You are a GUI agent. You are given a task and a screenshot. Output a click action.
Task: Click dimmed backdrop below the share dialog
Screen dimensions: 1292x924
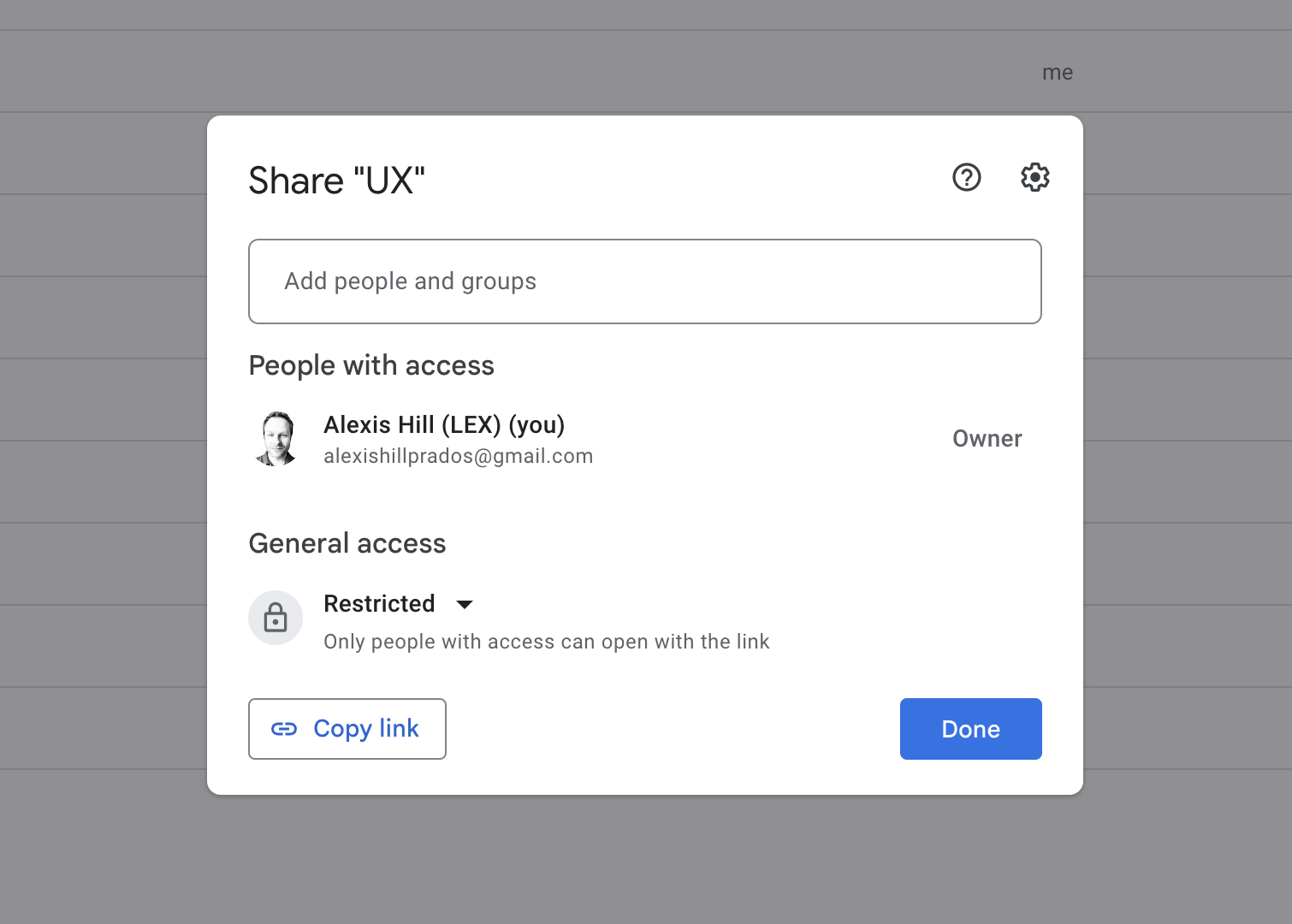click(x=645, y=860)
